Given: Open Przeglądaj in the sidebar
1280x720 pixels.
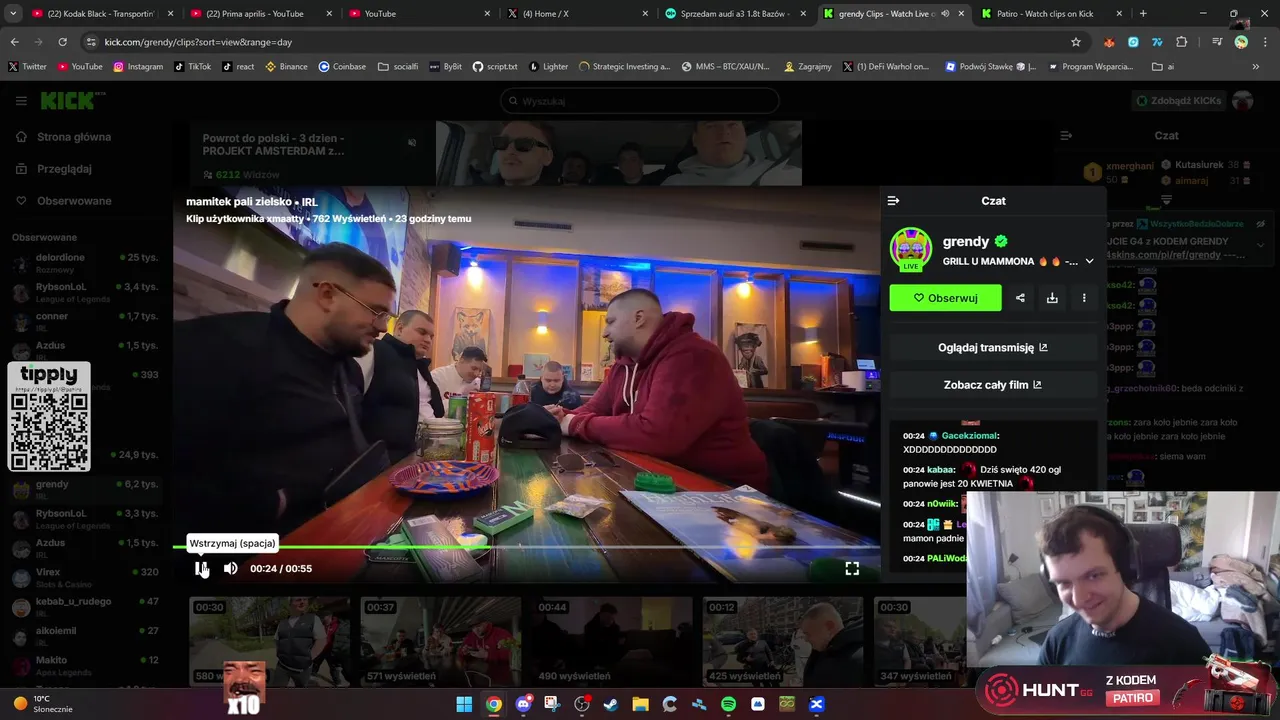Looking at the screenshot, I should click(x=64, y=169).
